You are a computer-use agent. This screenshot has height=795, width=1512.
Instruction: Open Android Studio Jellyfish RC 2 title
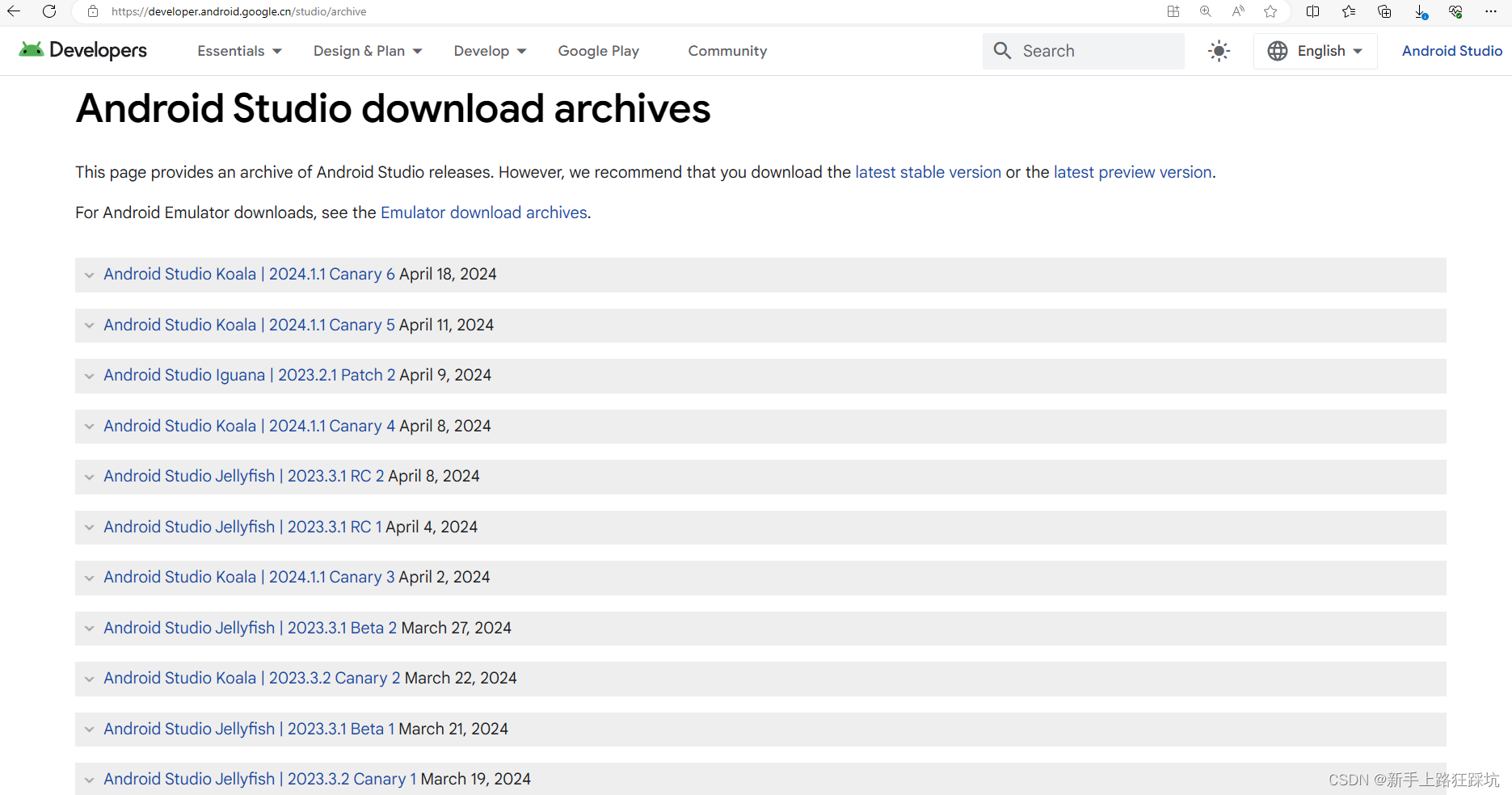tap(244, 476)
